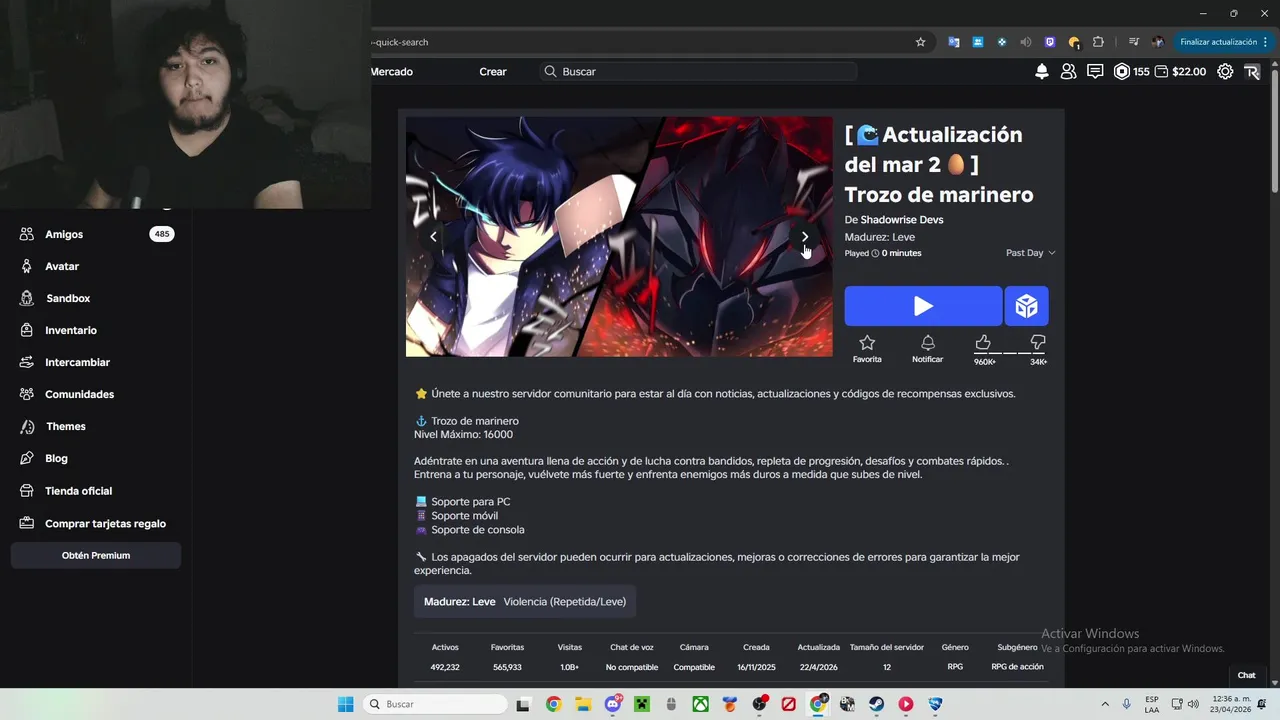
Task: Click the page vertical scrollbar
Action: (1274, 130)
